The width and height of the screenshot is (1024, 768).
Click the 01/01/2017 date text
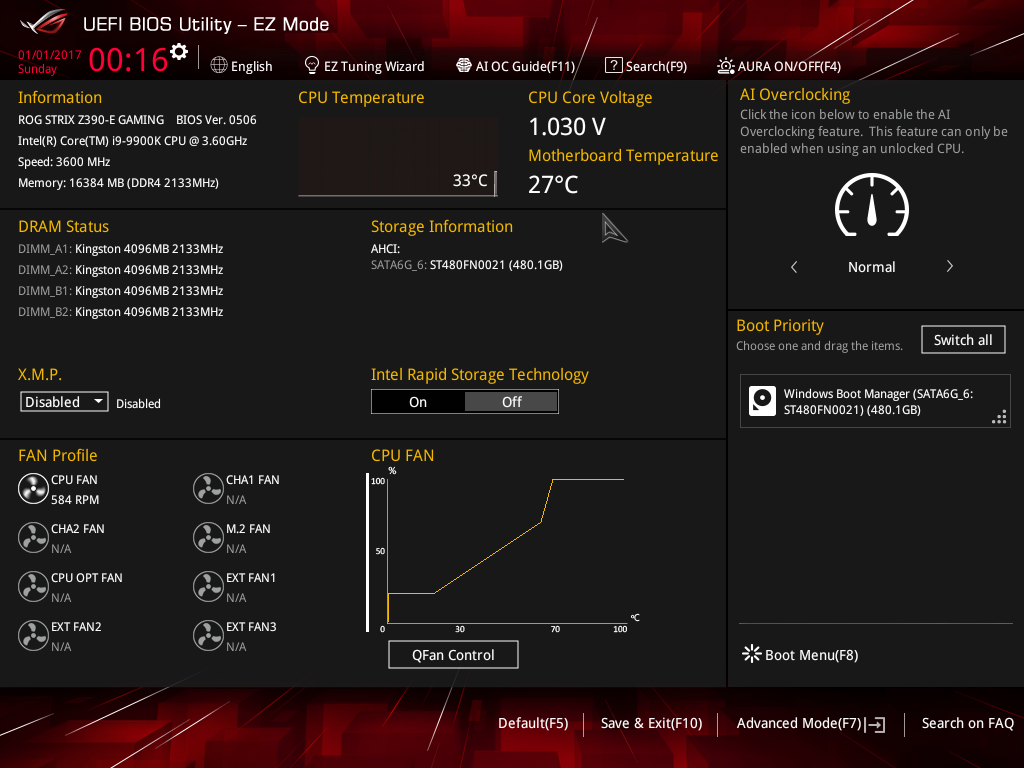pyautogui.click(x=50, y=55)
